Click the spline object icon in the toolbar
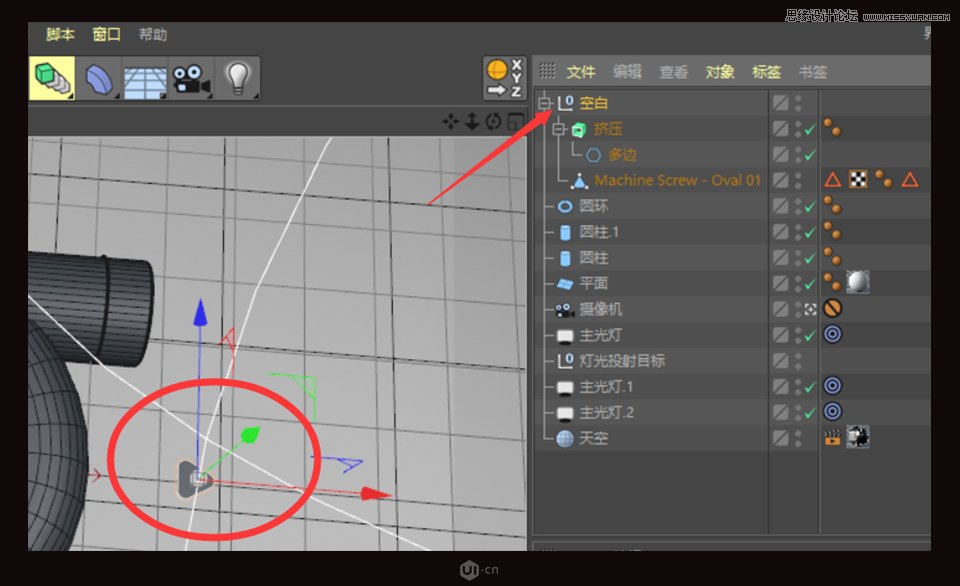Screen dimensions: 960x586 tap(99, 76)
